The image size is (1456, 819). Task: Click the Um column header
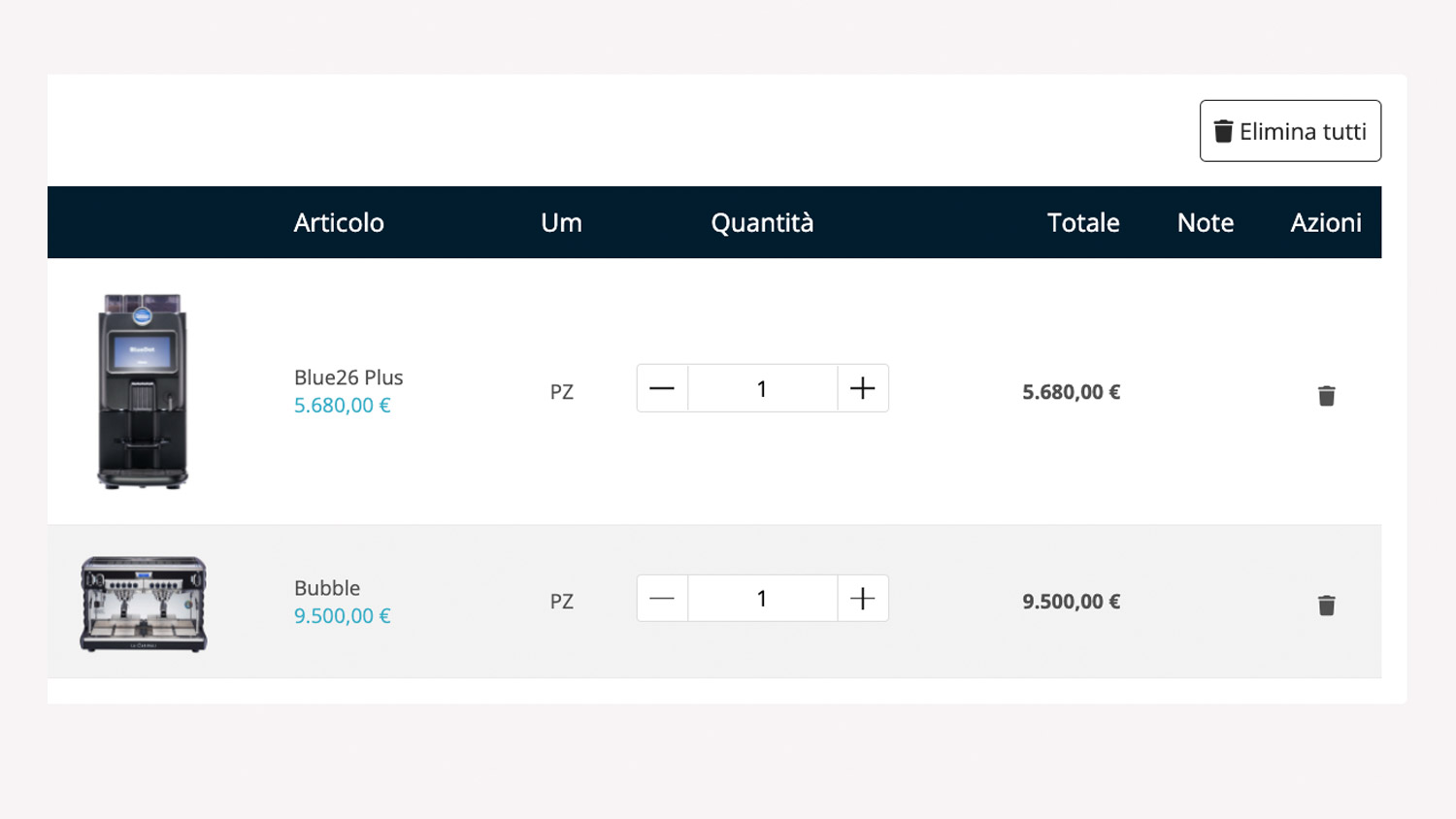[x=561, y=223]
